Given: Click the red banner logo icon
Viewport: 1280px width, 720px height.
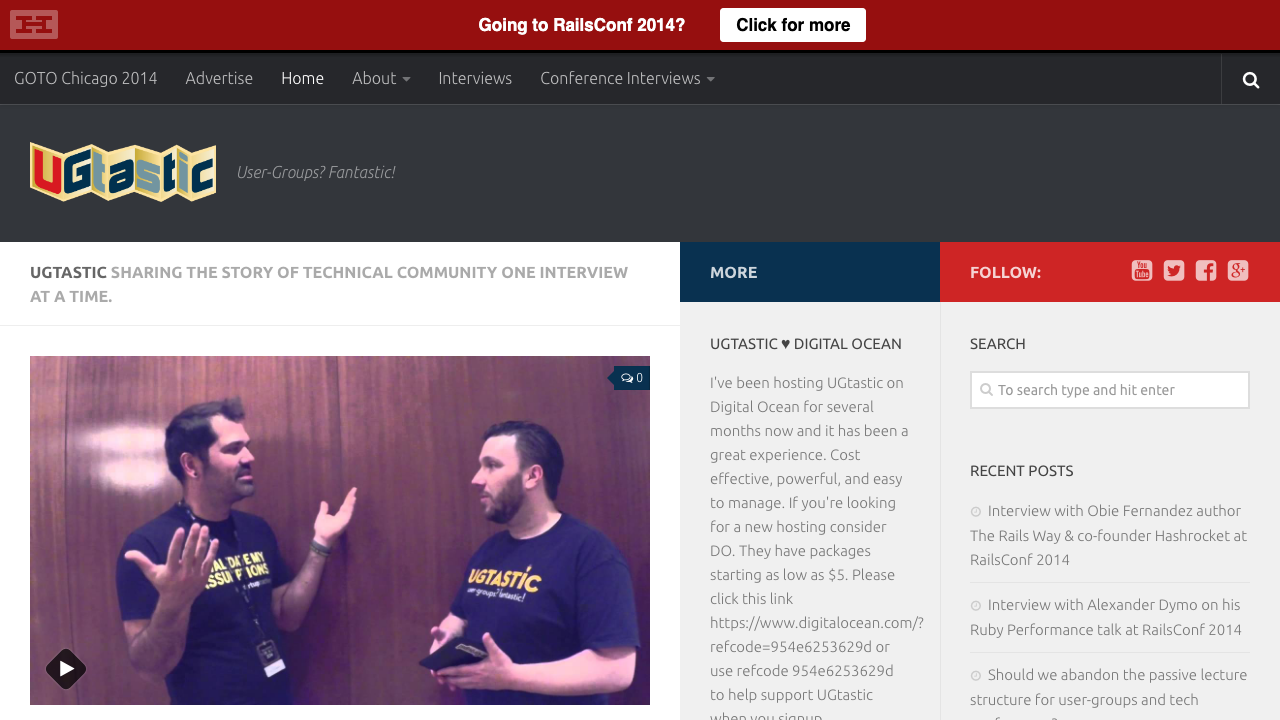Looking at the screenshot, I should coord(34,24).
